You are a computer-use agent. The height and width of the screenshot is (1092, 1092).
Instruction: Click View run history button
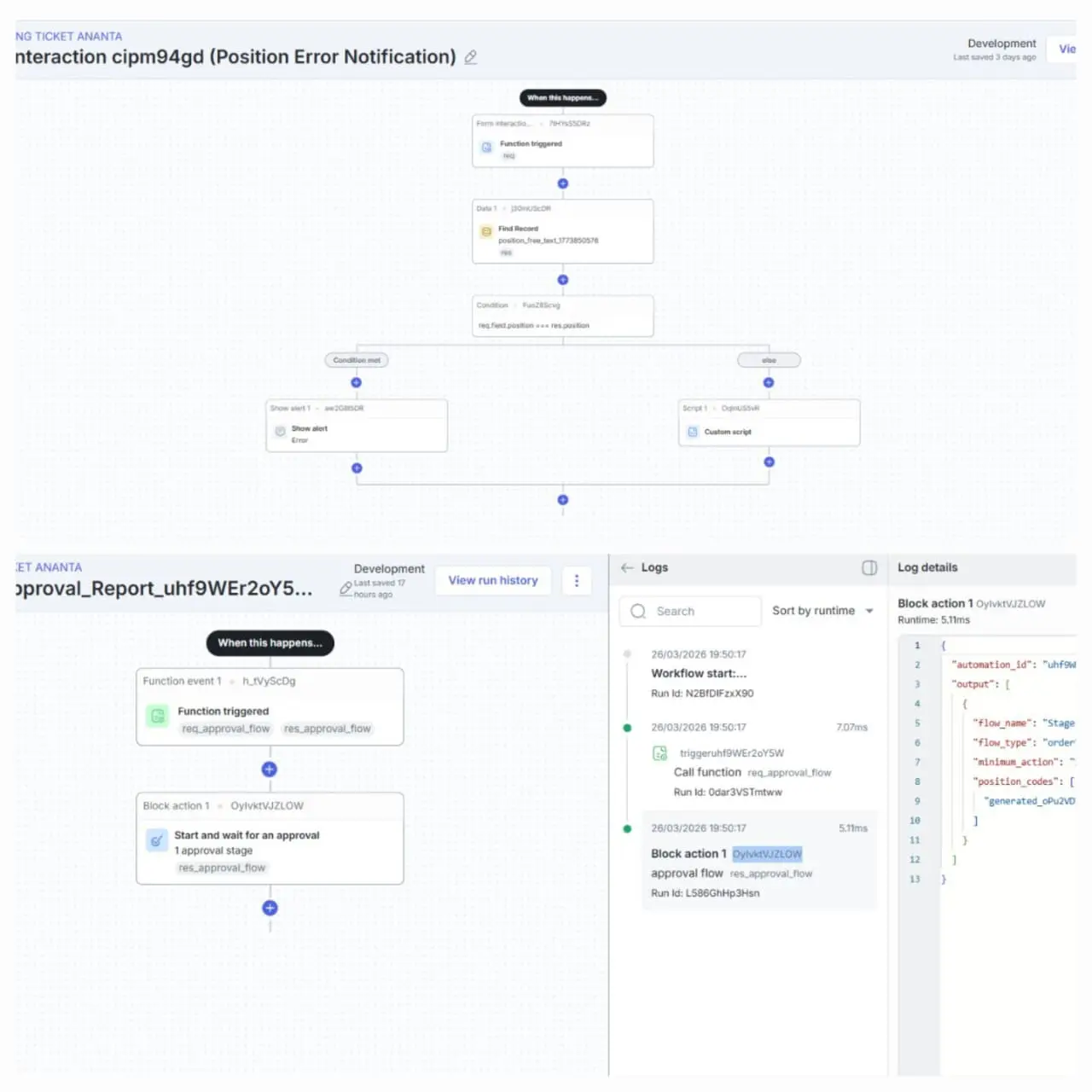point(492,581)
